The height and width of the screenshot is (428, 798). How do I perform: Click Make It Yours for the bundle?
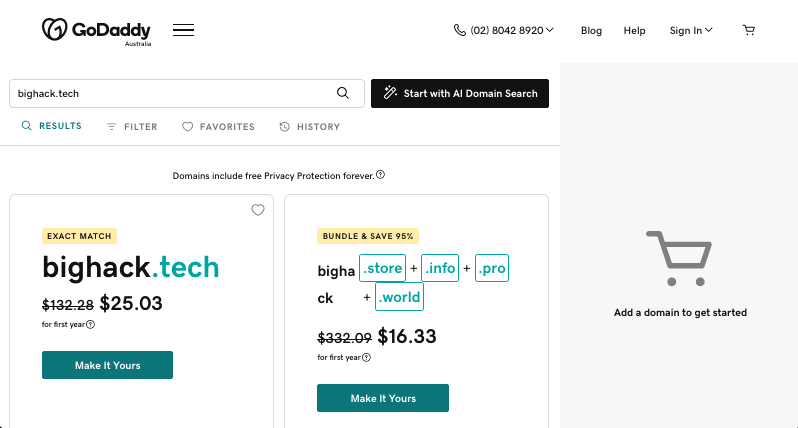pyautogui.click(x=383, y=398)
